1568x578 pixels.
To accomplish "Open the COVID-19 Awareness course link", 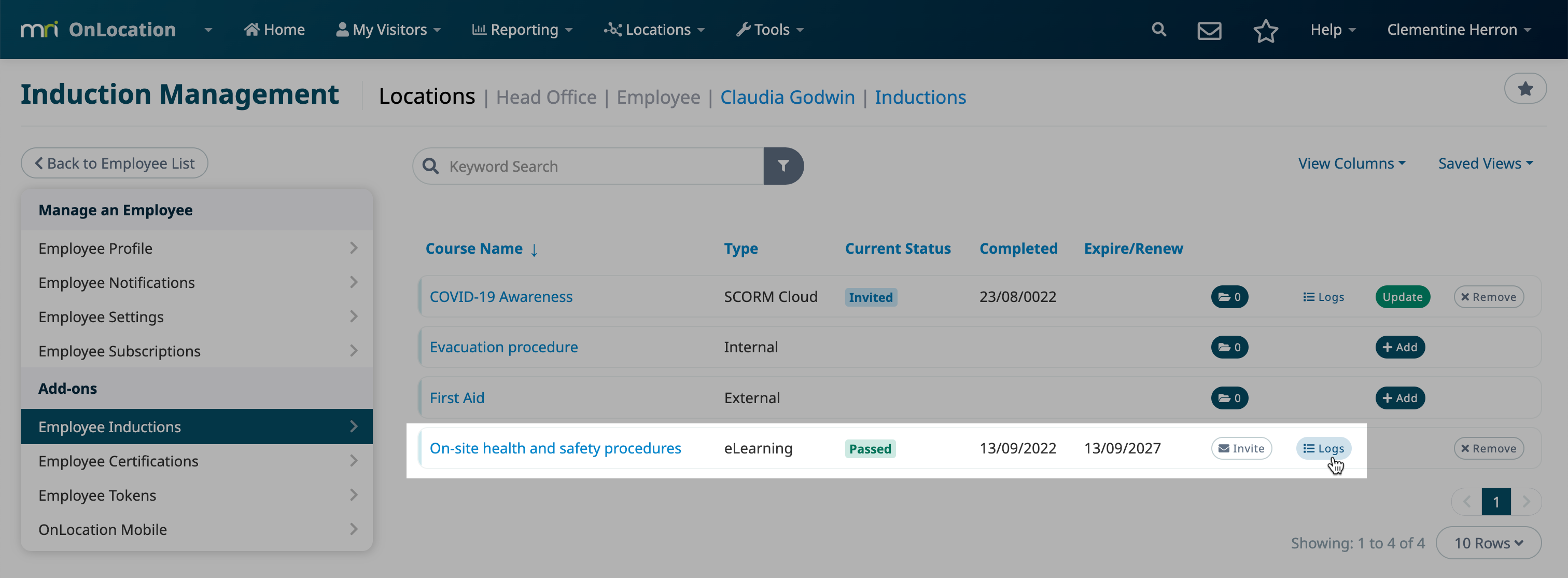I will click(x=501, y=297).
